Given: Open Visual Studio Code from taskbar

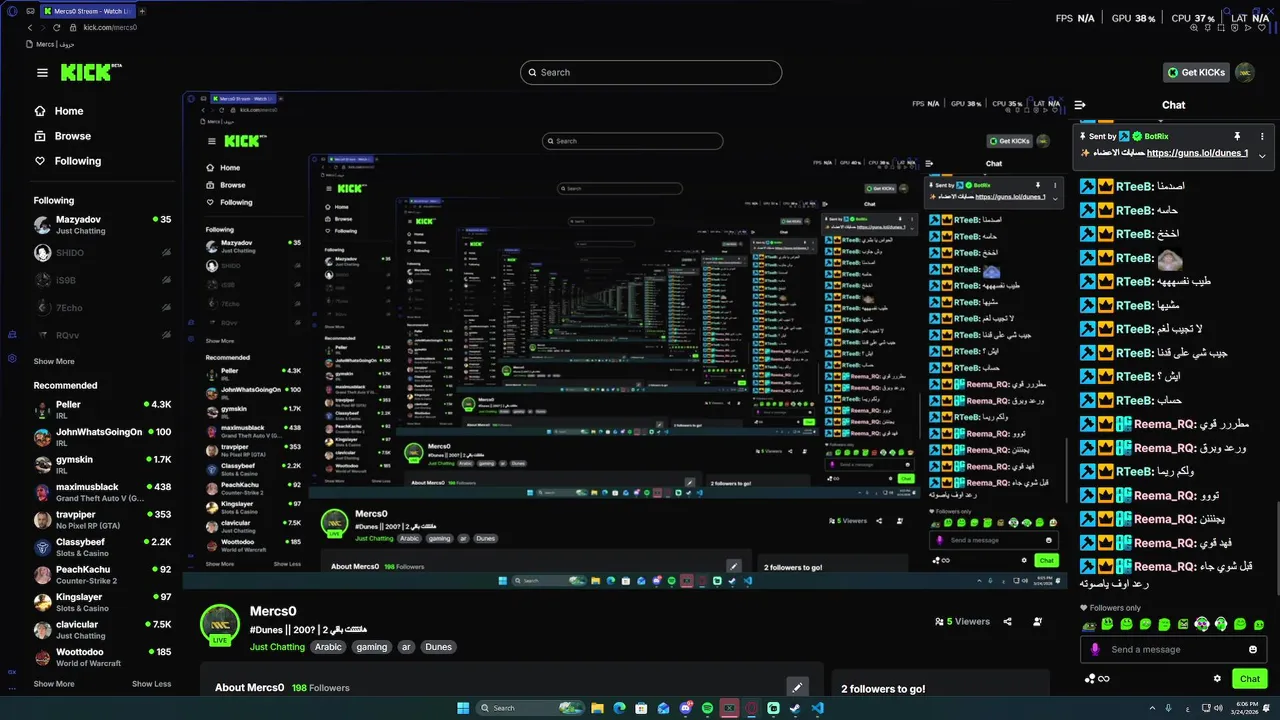Looking at the screenshot, I should (x=817, y=708).
